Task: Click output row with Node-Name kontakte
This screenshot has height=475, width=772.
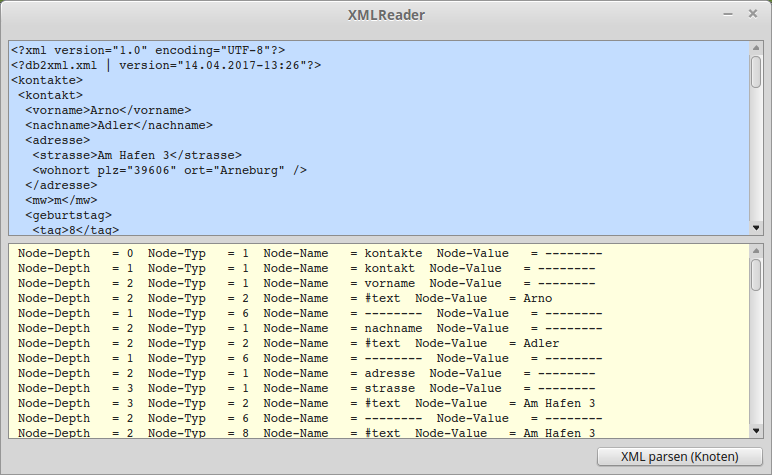Action: pos(310,254)
